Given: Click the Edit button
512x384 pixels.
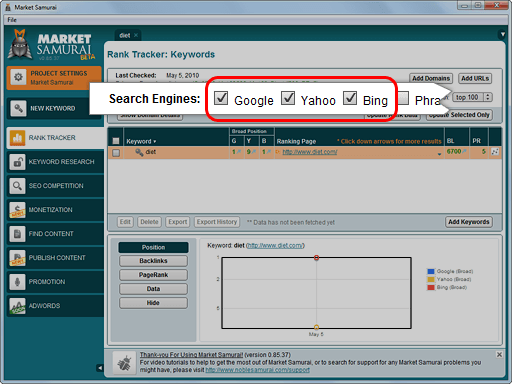Looking at the screenshot, I should coord(125,222).
